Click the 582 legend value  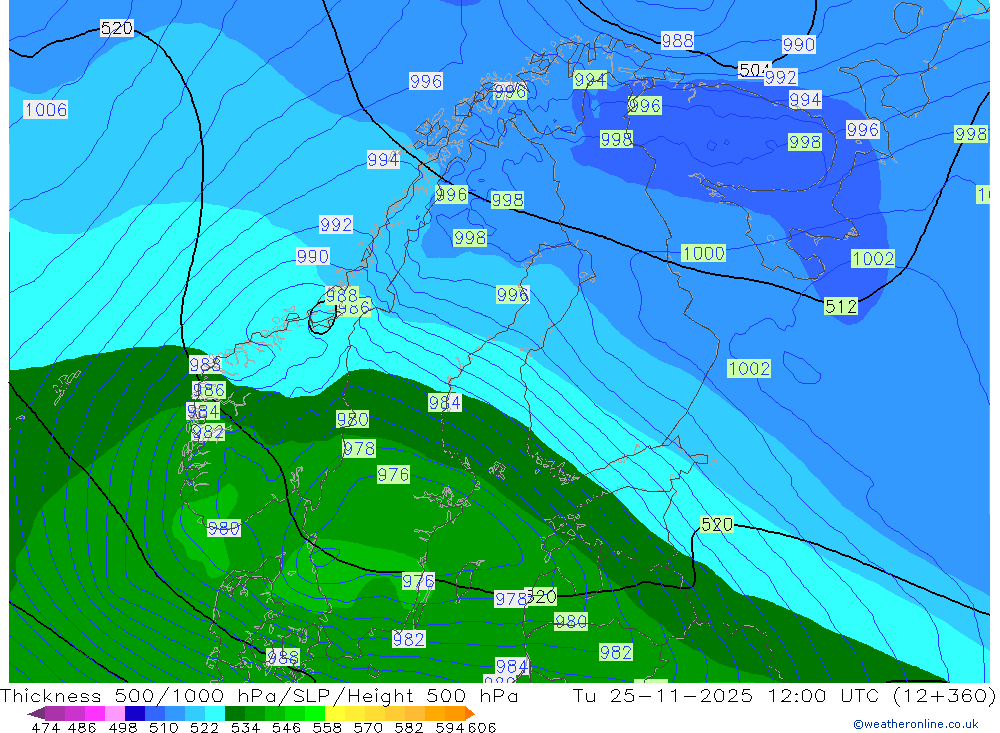pos(409,727)
